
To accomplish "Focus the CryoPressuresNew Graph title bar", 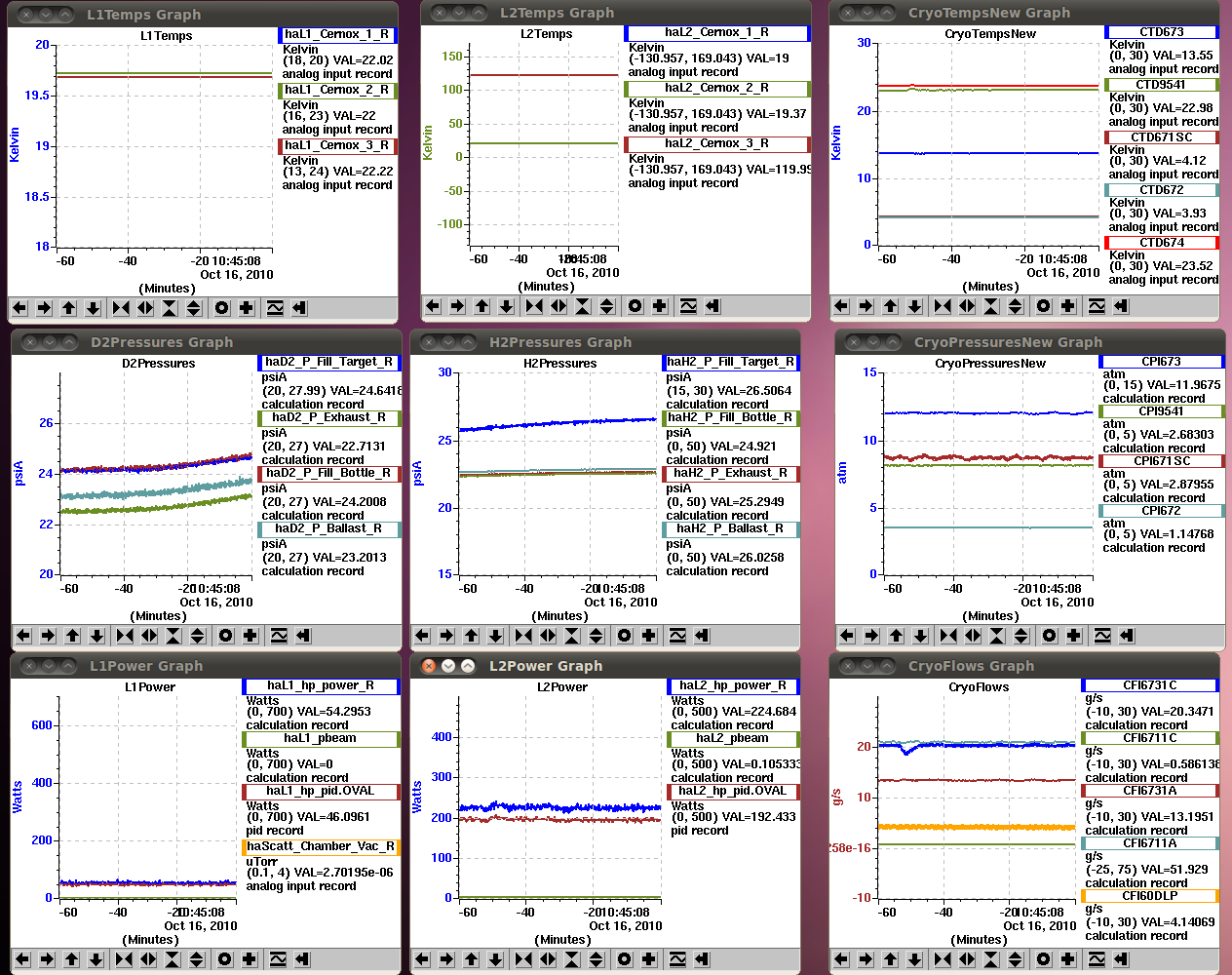I will (x=1028, y=342).
